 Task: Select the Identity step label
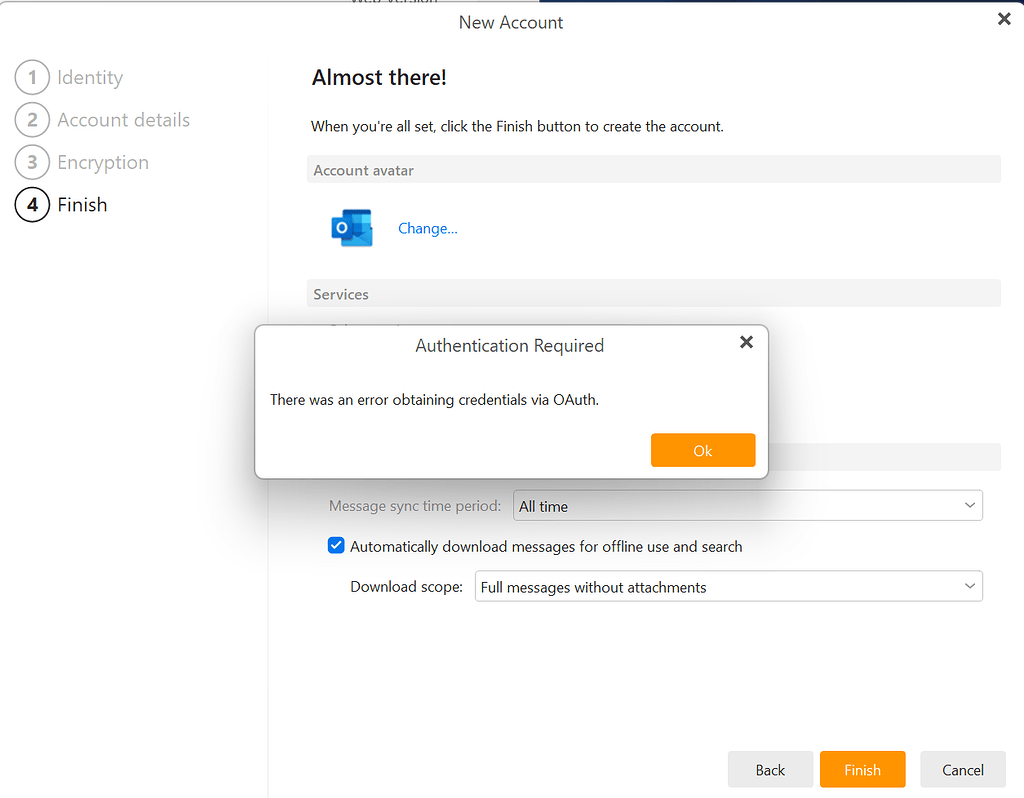(90, 77)
